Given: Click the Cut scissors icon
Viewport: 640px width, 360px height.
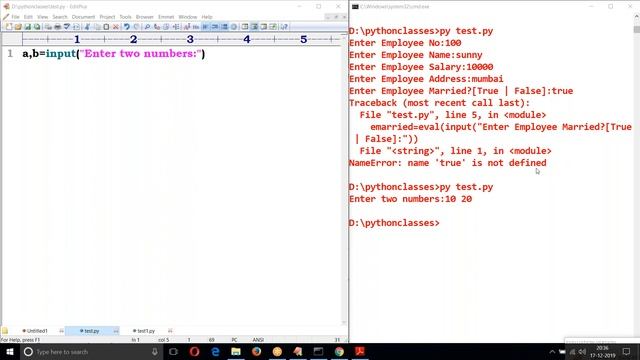Looking at the screenshot, I should [87, 27].
